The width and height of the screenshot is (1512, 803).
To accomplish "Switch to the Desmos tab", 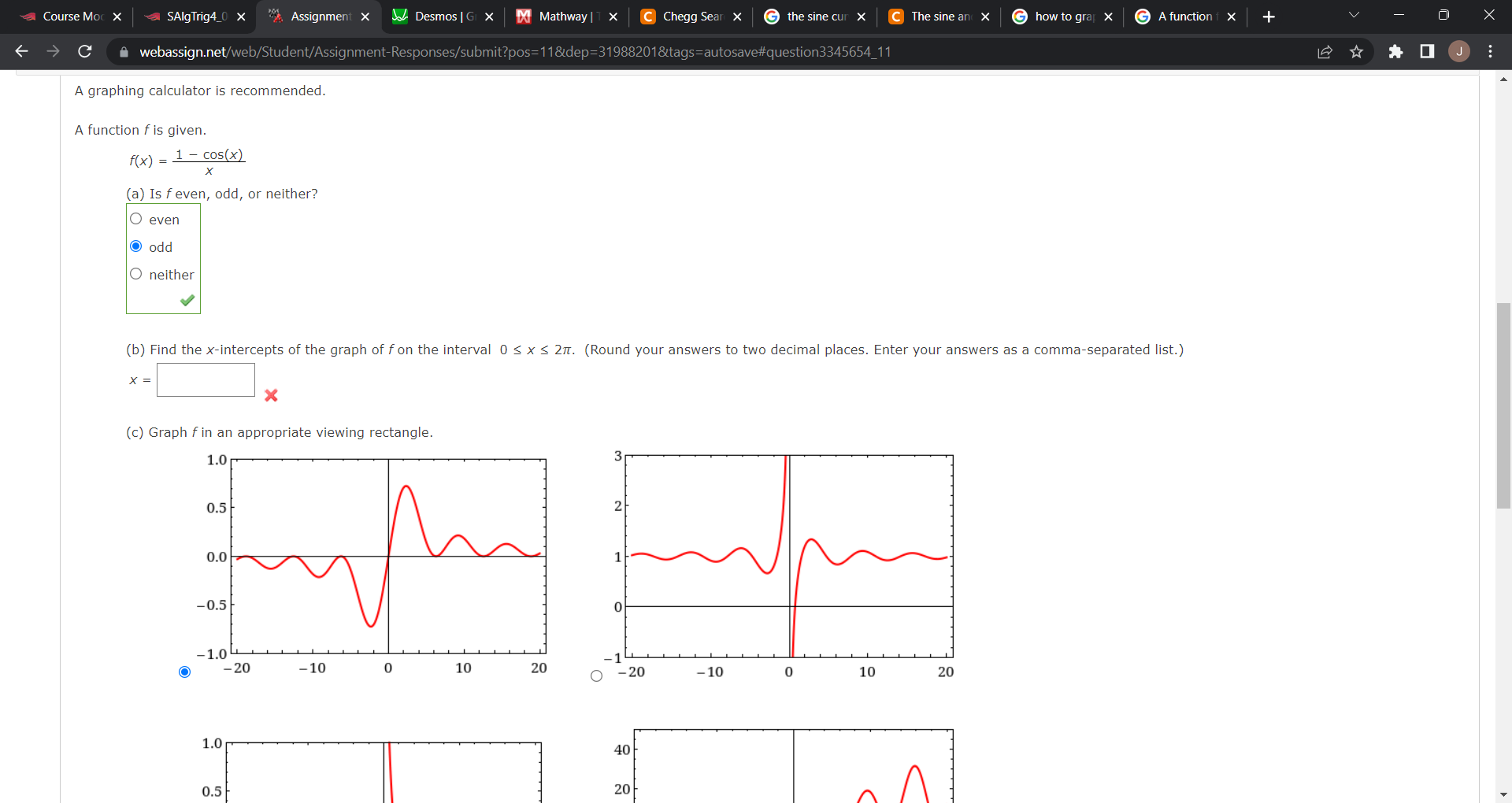I will [441, 16].
